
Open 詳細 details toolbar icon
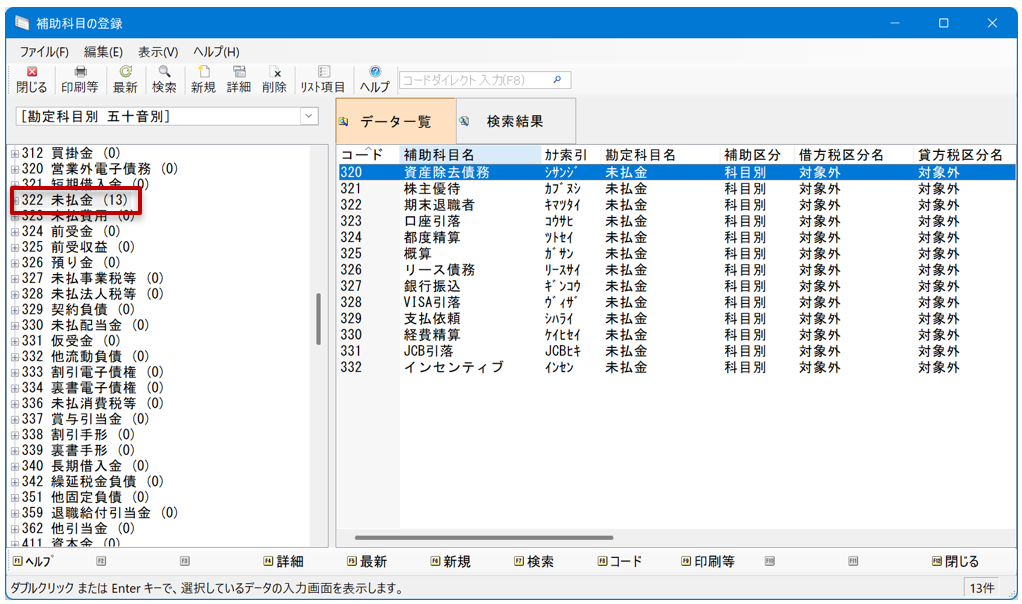click(x=239, y=79)
